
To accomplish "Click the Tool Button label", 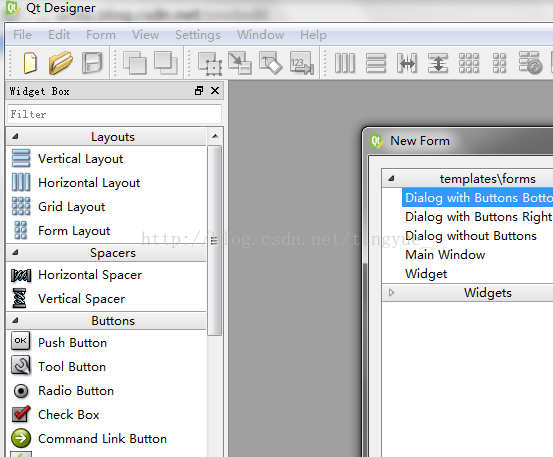I will click(x=72, y=367).
